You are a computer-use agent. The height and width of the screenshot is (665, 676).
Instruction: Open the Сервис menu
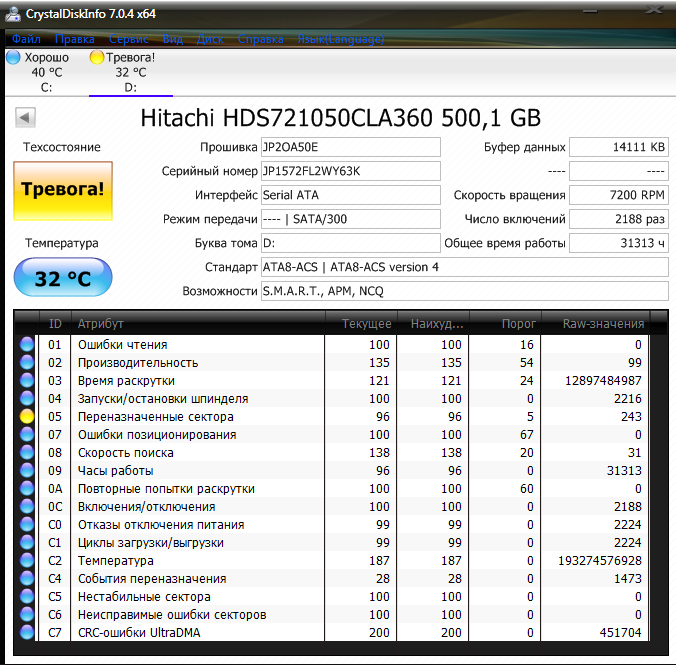(128, 39)
